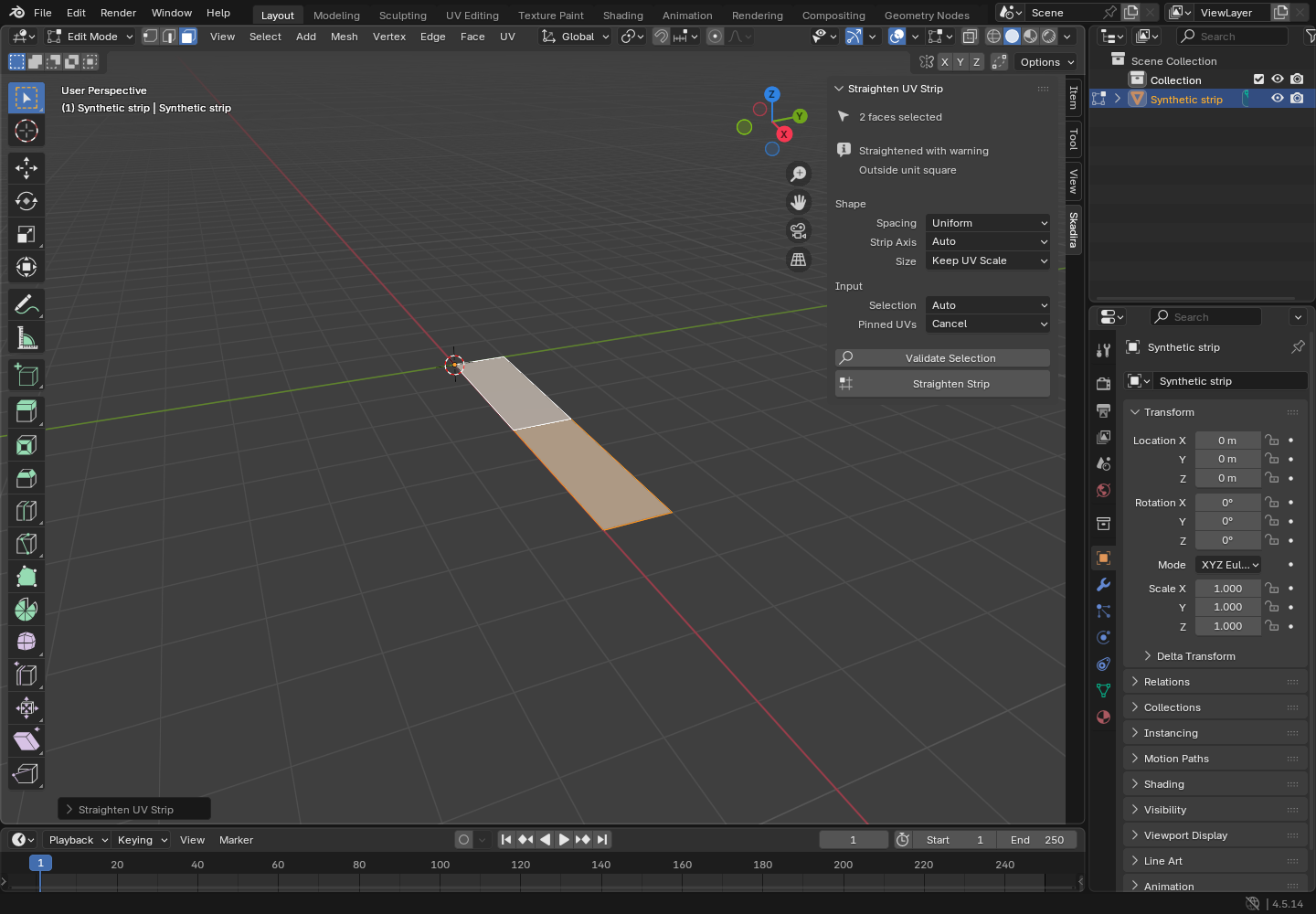This screenshot has width=1316, height=914.
Task: Toggle camera view icon in viewport
Action: [x=799, y=230]
